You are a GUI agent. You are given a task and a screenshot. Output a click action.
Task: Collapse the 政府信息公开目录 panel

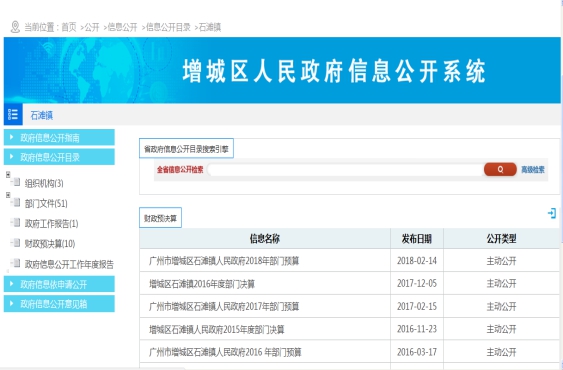[59, 157]
